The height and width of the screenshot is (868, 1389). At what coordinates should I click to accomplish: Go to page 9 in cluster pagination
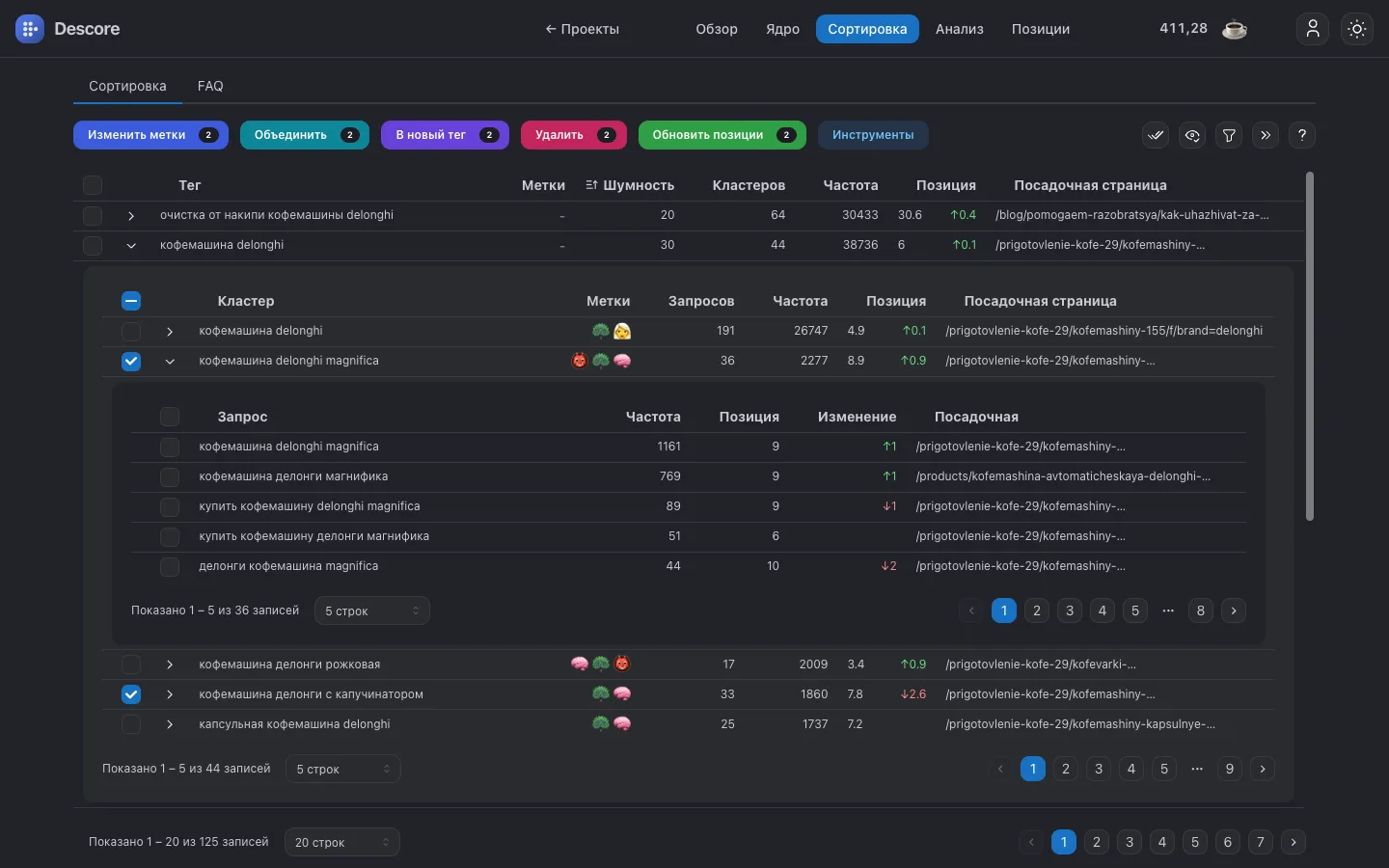[x=1230, y=769]
